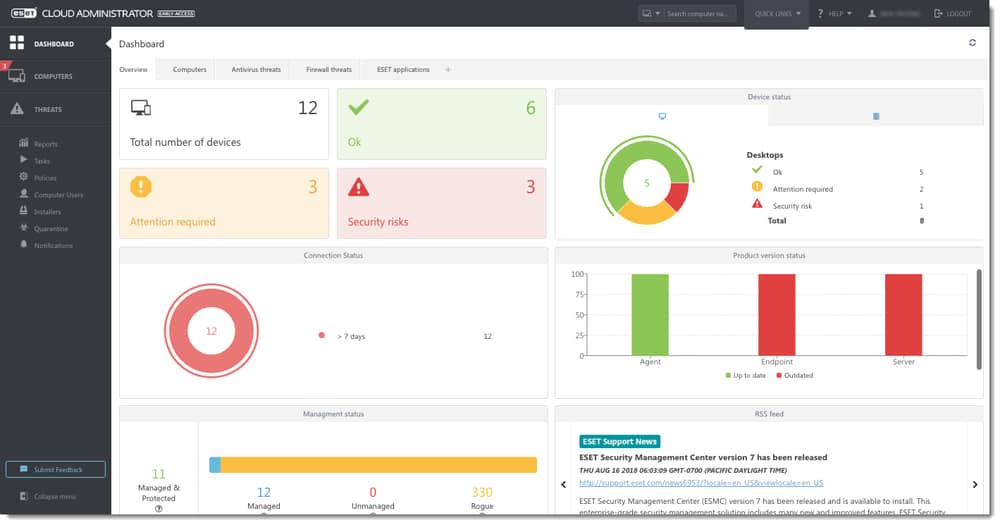The height and width of the screenshot is (525, 1000).
Task: Click the green Agent bar in chart
Action: [650, 314]
